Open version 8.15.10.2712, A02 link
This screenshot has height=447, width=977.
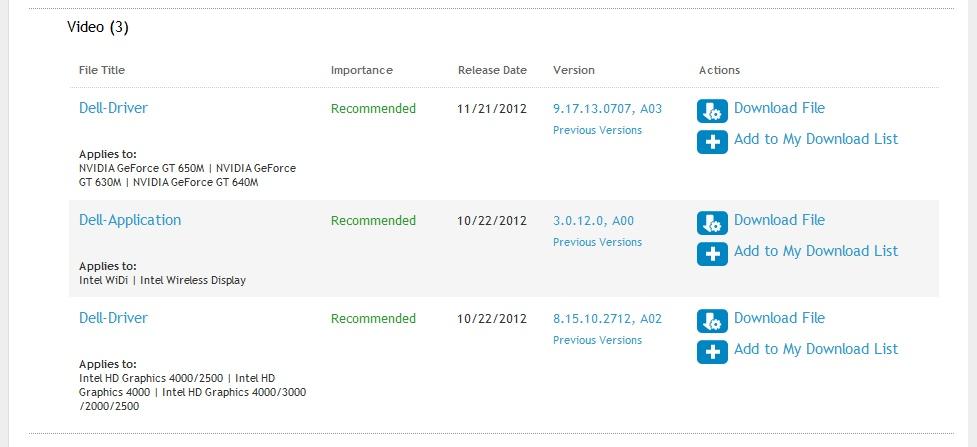(x=608, y=319)
